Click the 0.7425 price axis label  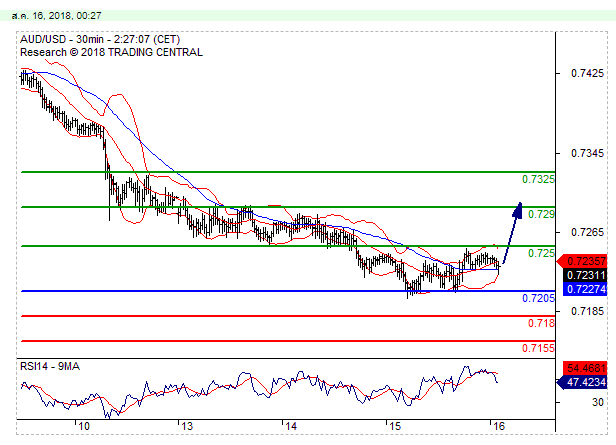click(587, 73)
